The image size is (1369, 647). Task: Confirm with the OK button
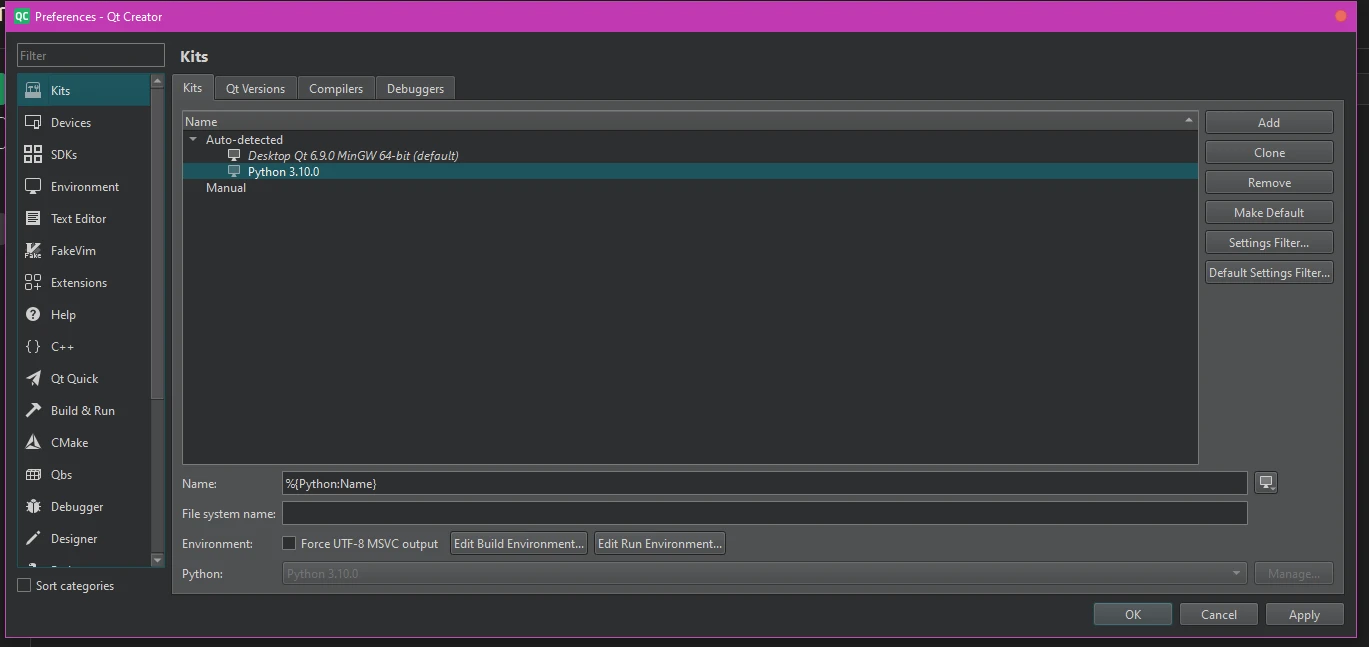pos(1133,614)
